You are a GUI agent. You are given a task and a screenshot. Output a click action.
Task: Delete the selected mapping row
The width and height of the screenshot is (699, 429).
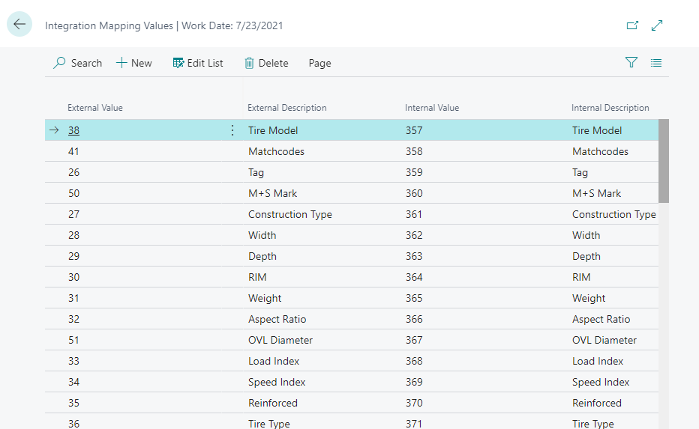pos(266,63)
